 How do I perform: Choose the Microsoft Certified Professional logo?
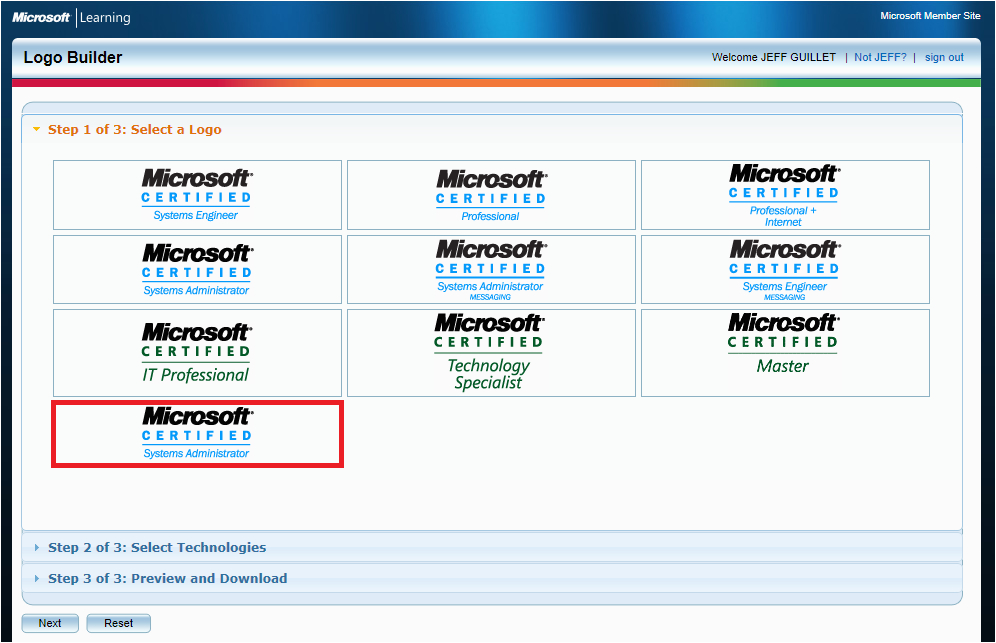pyautogui.click(x=491, y=194)
